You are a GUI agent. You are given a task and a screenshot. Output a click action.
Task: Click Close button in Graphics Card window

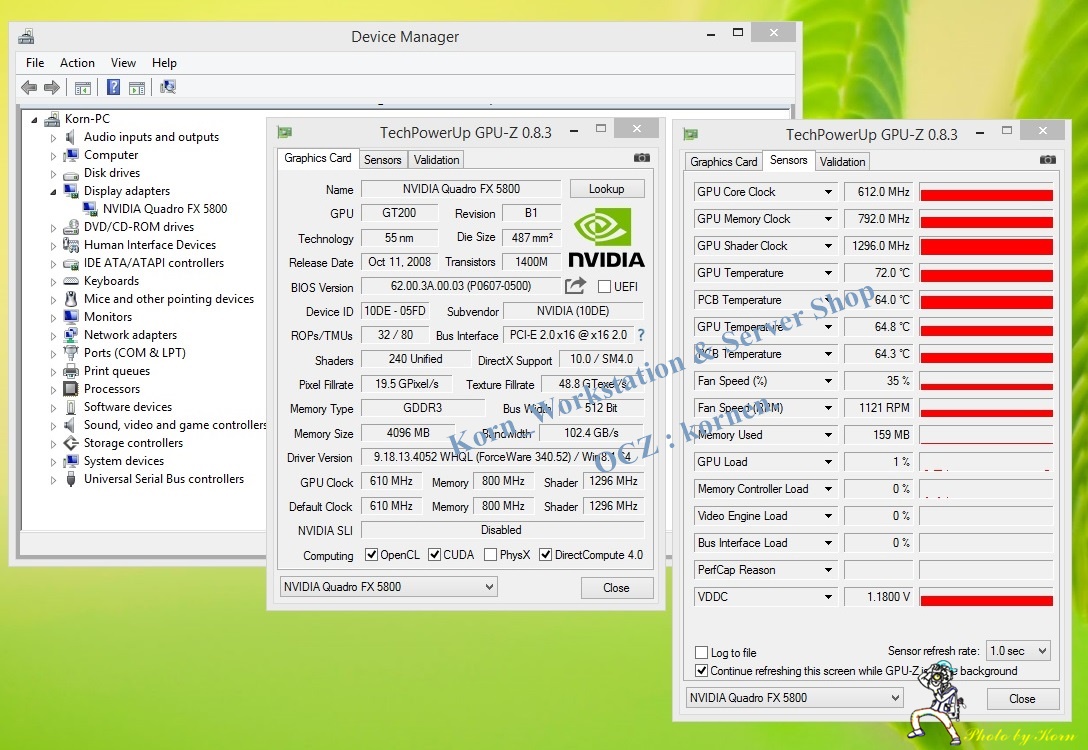(616, 588)
